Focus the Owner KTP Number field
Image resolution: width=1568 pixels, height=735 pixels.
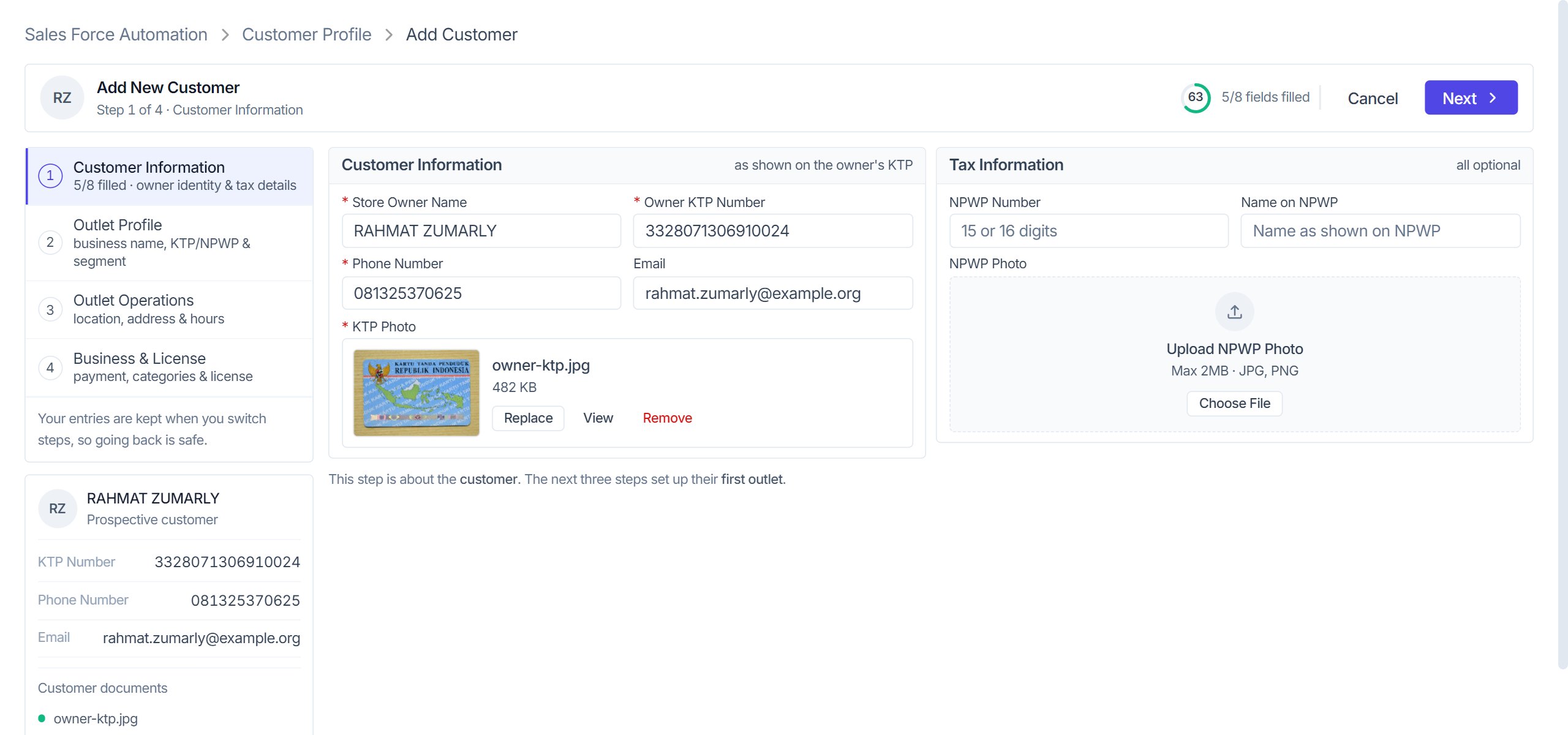[773, 231]
